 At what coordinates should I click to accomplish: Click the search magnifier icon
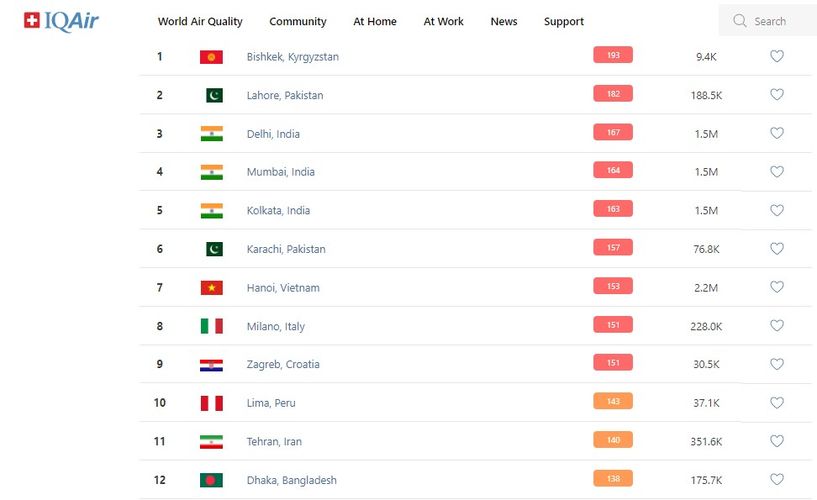pyautogui.click(x=740, y=21)
